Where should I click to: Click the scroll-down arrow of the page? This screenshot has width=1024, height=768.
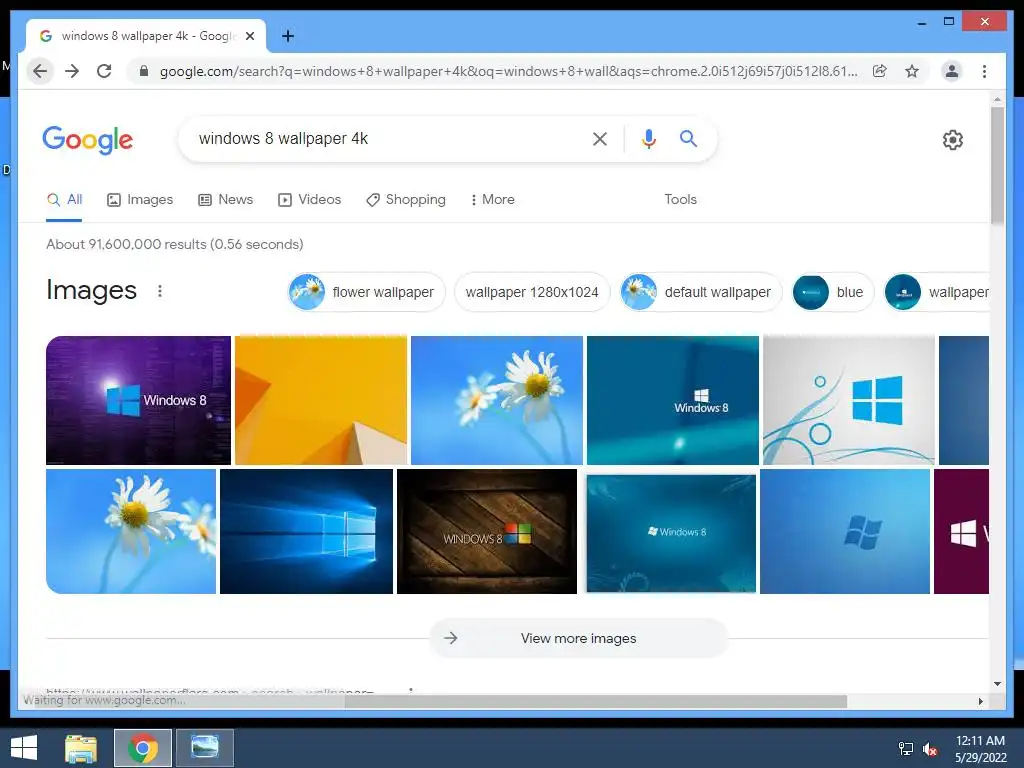pos(997,684)
